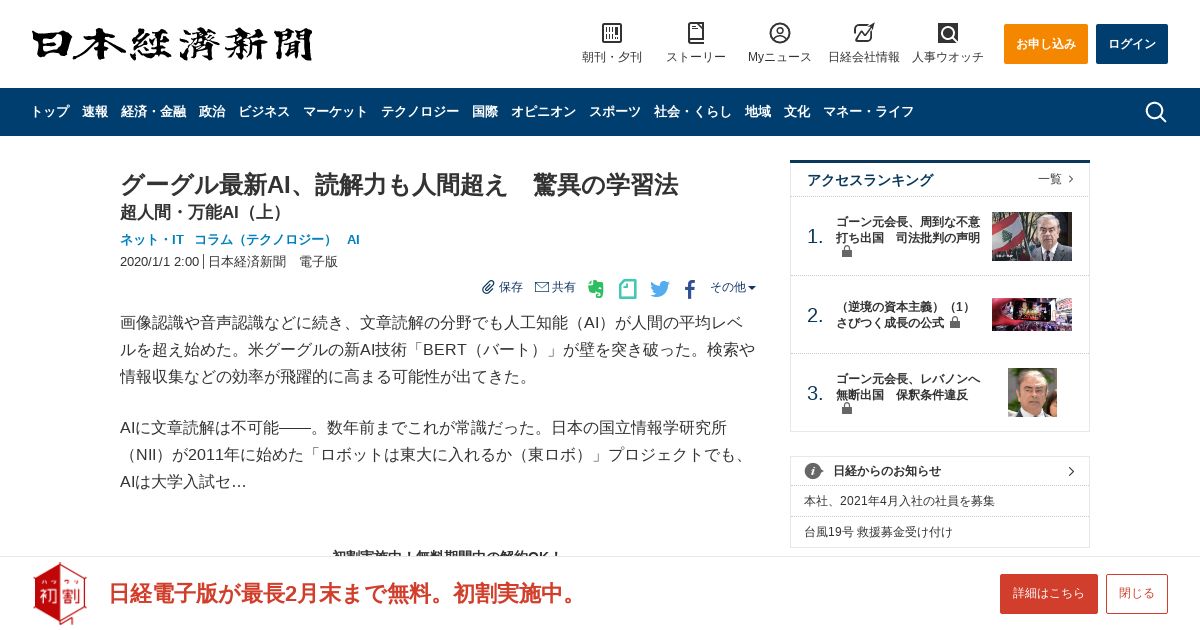Open the AI topic tag link

353,240
